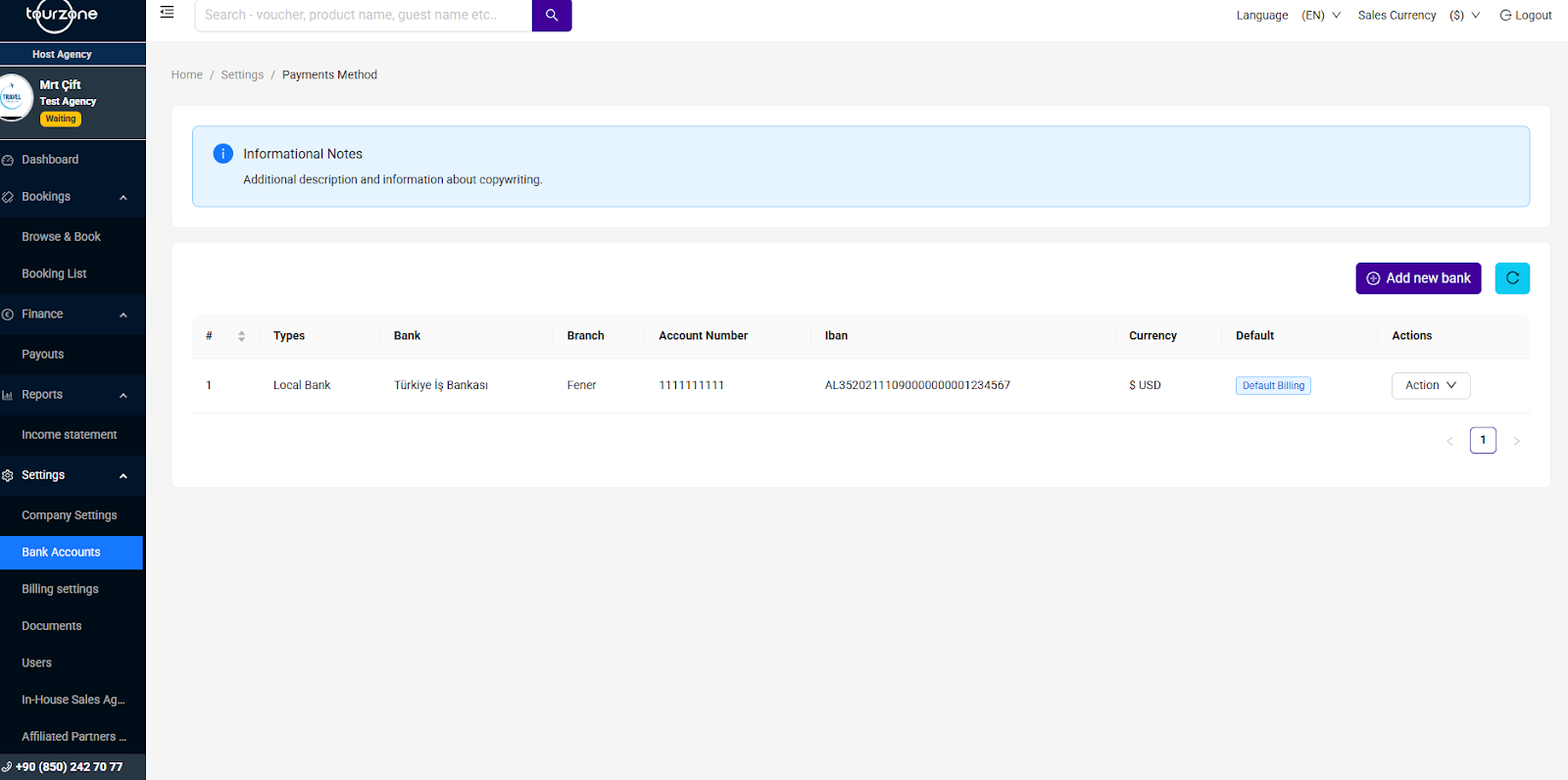Open Company Settings page
This screenshot has height=780, width=1568.
pos(69,515)
